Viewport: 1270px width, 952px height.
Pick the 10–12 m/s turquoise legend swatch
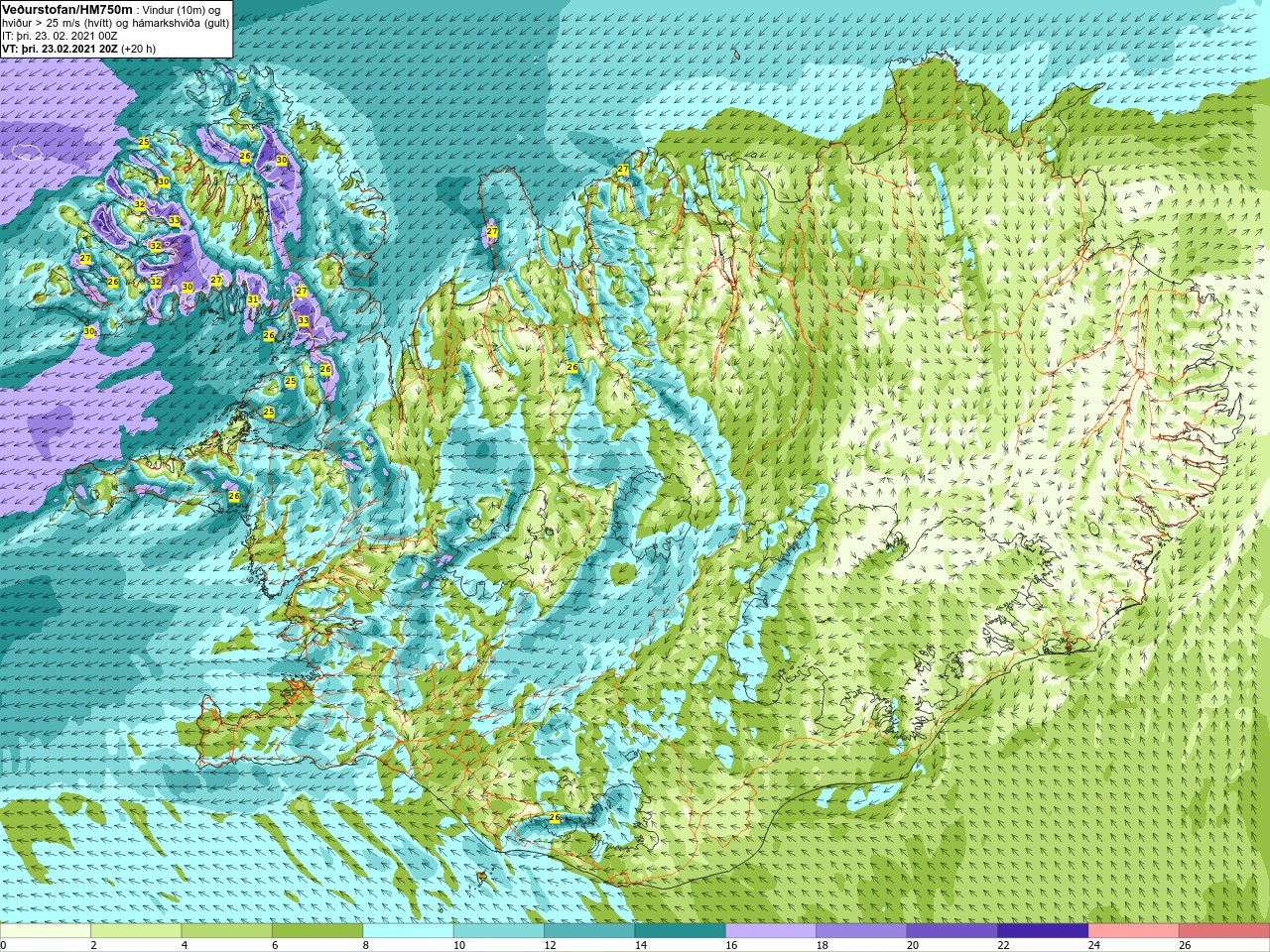pos(499,931)
